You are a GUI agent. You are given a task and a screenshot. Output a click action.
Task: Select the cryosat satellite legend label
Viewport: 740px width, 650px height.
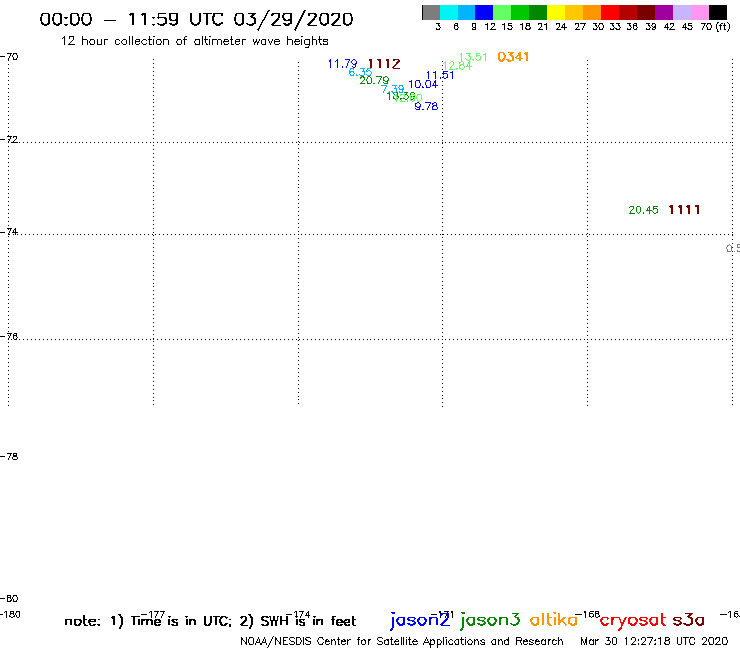point(633,621)
